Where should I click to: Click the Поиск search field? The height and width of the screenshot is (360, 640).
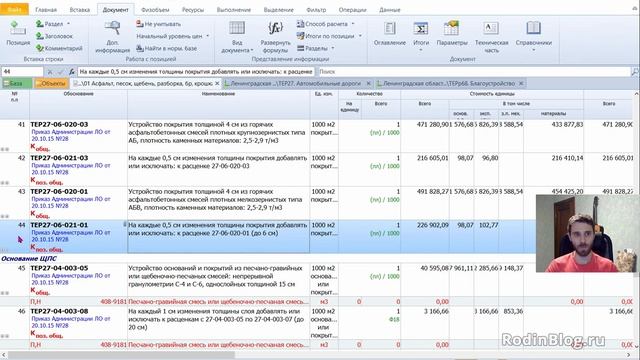473,72
